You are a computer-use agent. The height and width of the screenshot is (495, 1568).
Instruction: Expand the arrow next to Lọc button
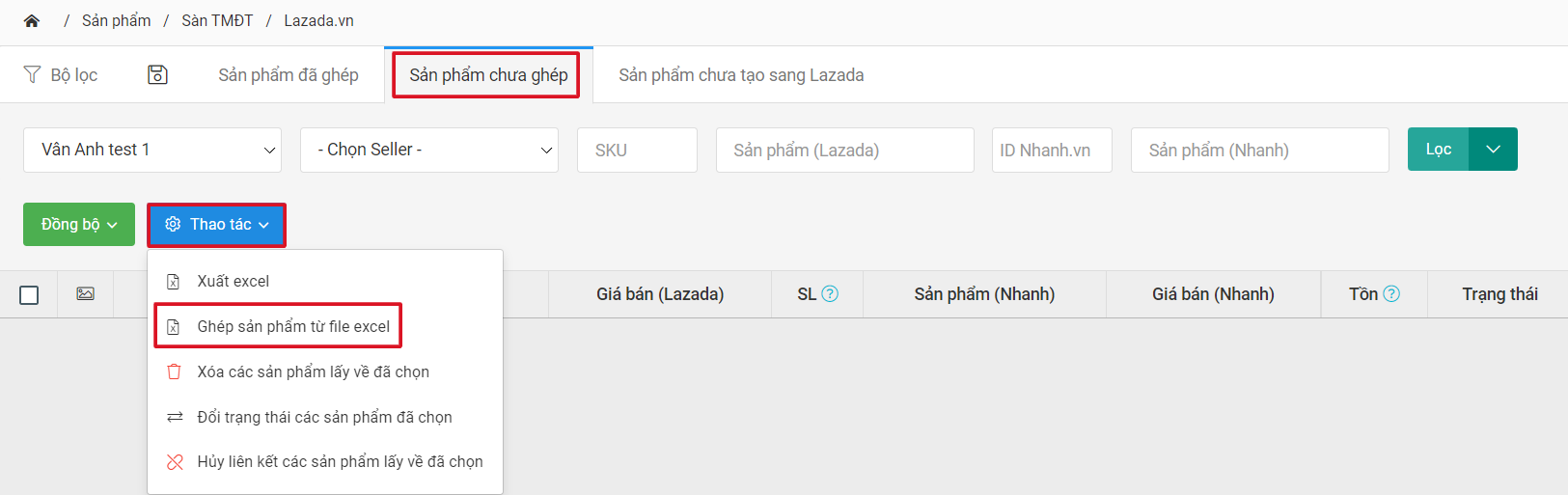[x=1493, y=150]
